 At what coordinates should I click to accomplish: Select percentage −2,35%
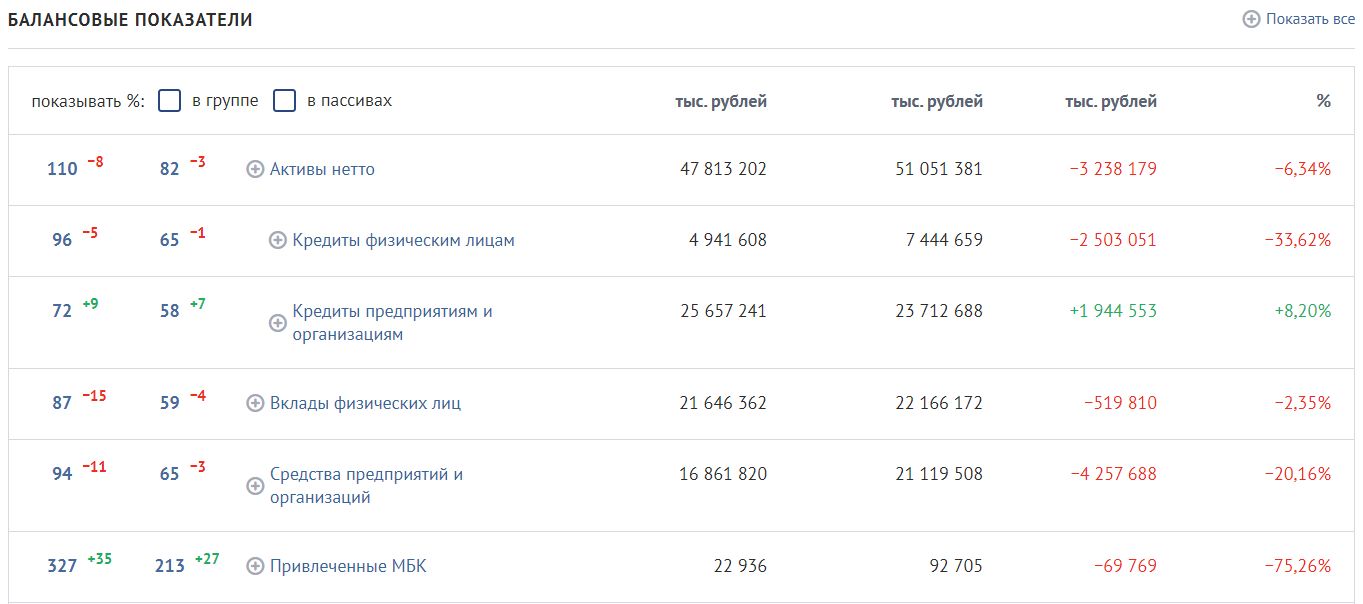point(1303,403)
